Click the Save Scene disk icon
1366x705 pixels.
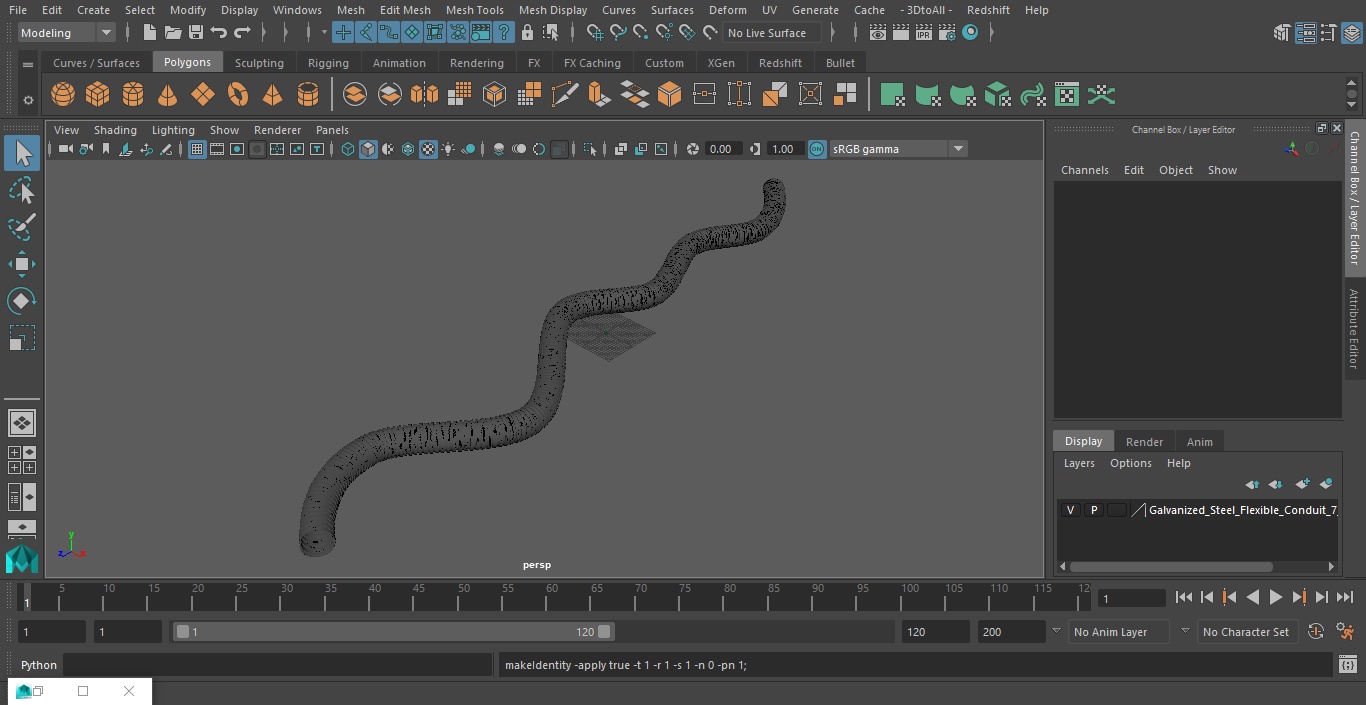[x=196, y=33]
